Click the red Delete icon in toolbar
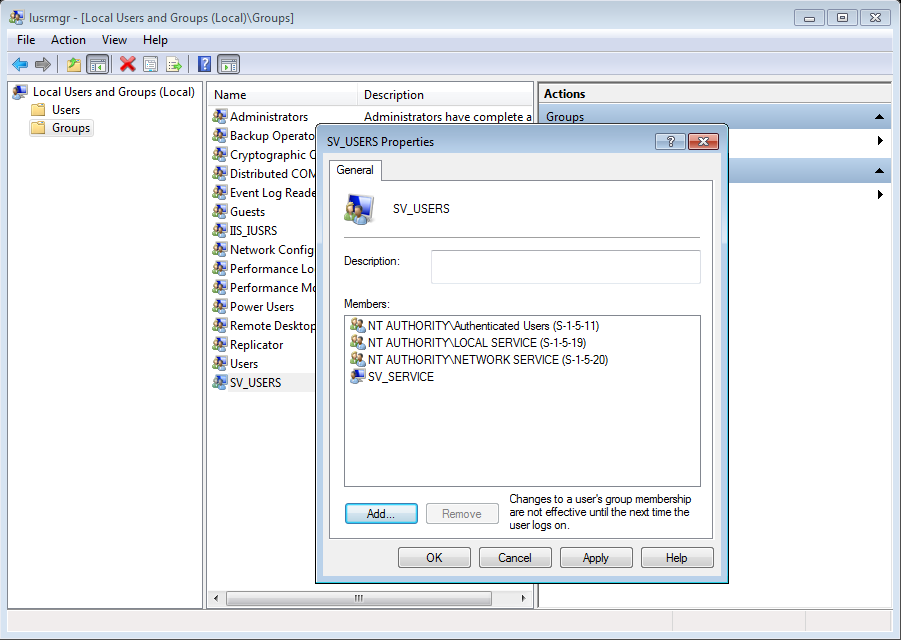Screen dimensions: 901x640 pos(128,64)
